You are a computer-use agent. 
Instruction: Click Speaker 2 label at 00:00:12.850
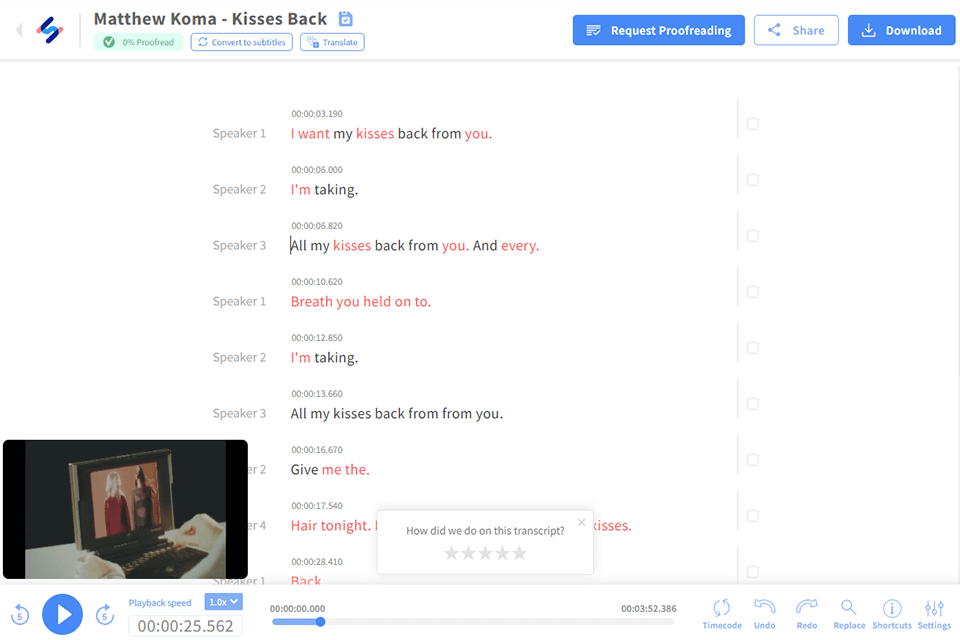pyautogui.click(x=239, y=358)
